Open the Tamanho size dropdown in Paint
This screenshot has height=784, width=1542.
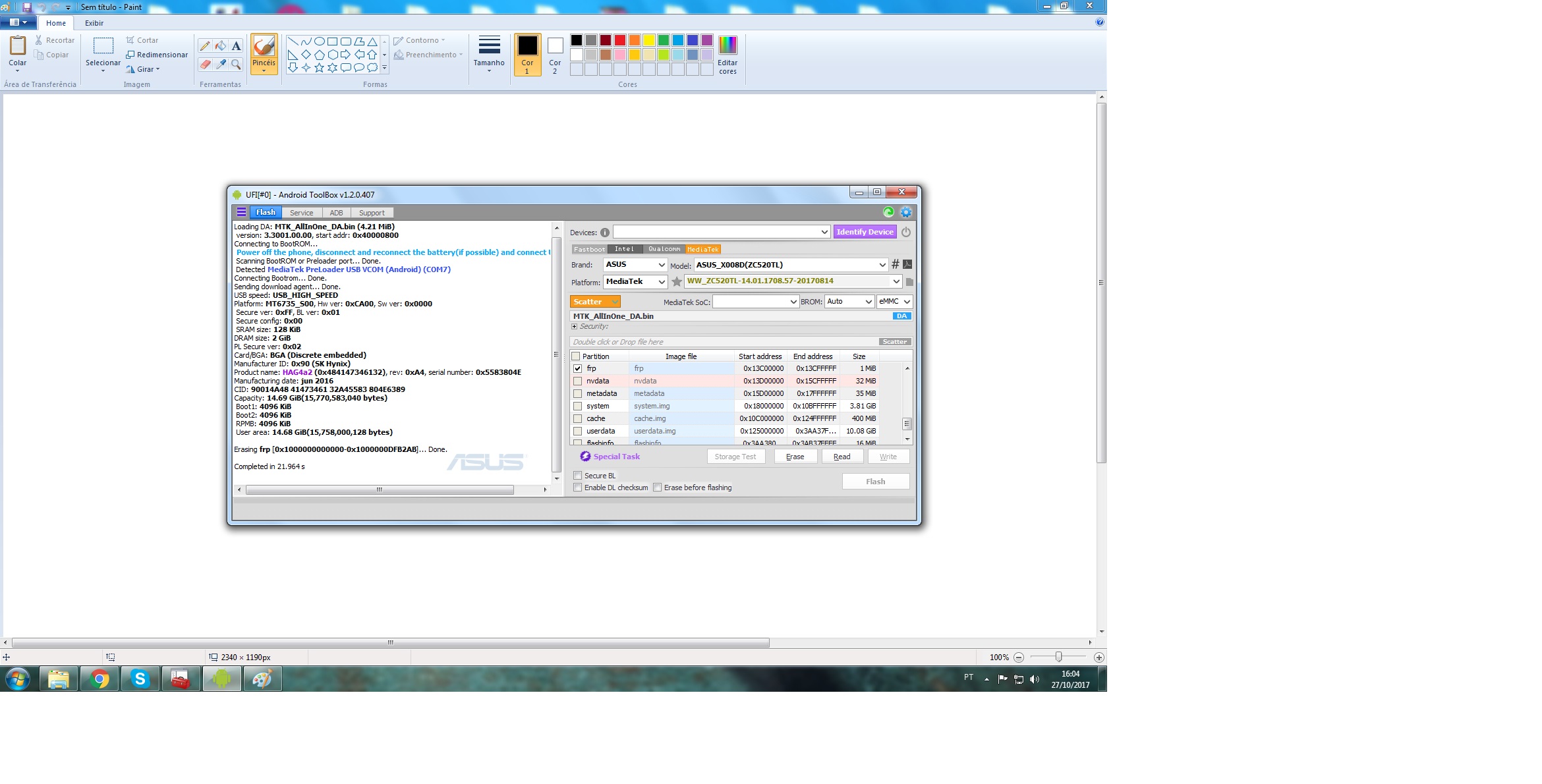point(489,54)
